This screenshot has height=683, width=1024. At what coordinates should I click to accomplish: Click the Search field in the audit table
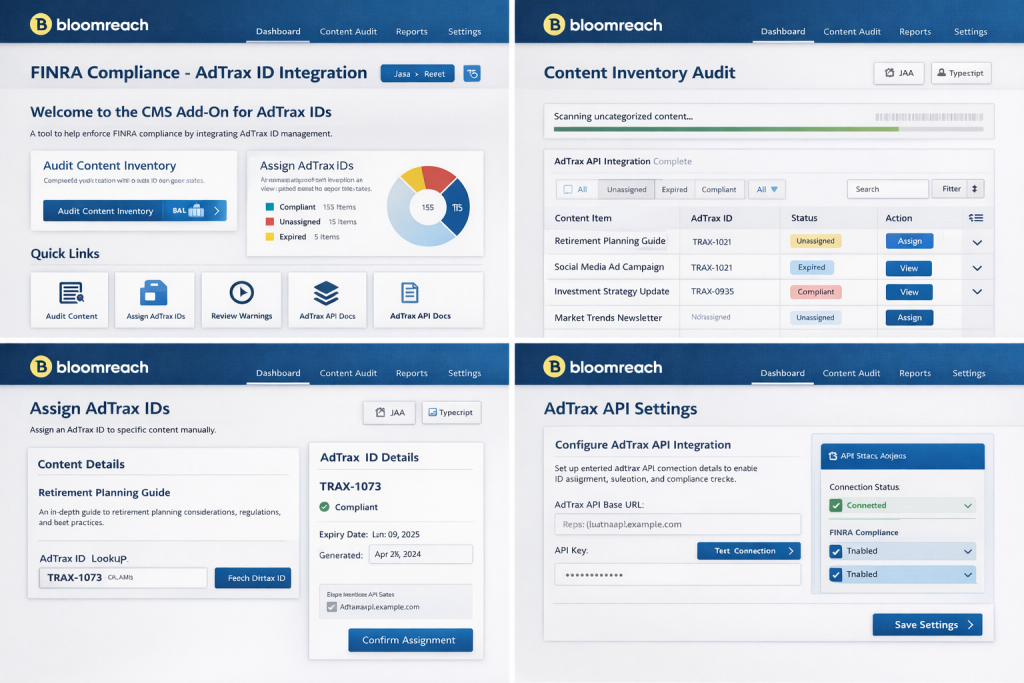[x=887, y=189]
